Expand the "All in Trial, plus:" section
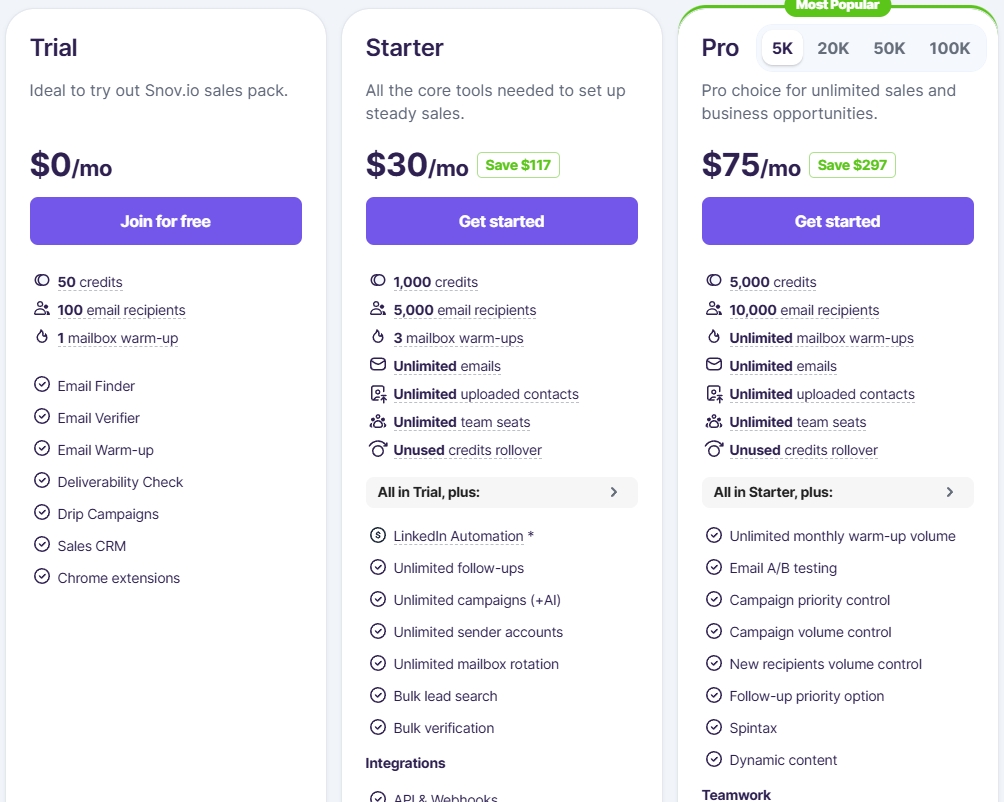 coord(501,492)
